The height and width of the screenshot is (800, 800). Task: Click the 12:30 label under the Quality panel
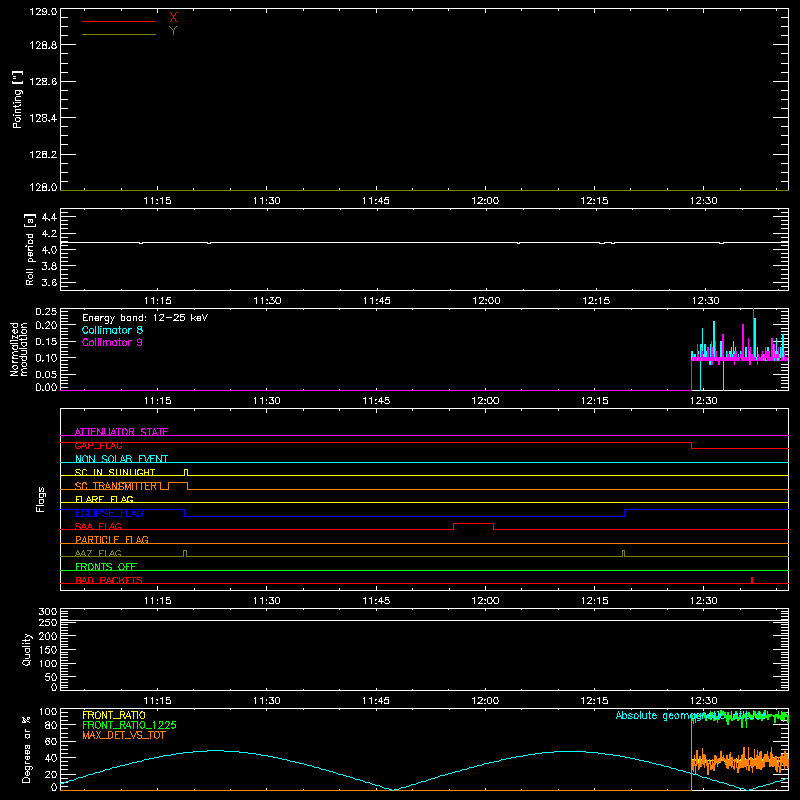point(704,701)
